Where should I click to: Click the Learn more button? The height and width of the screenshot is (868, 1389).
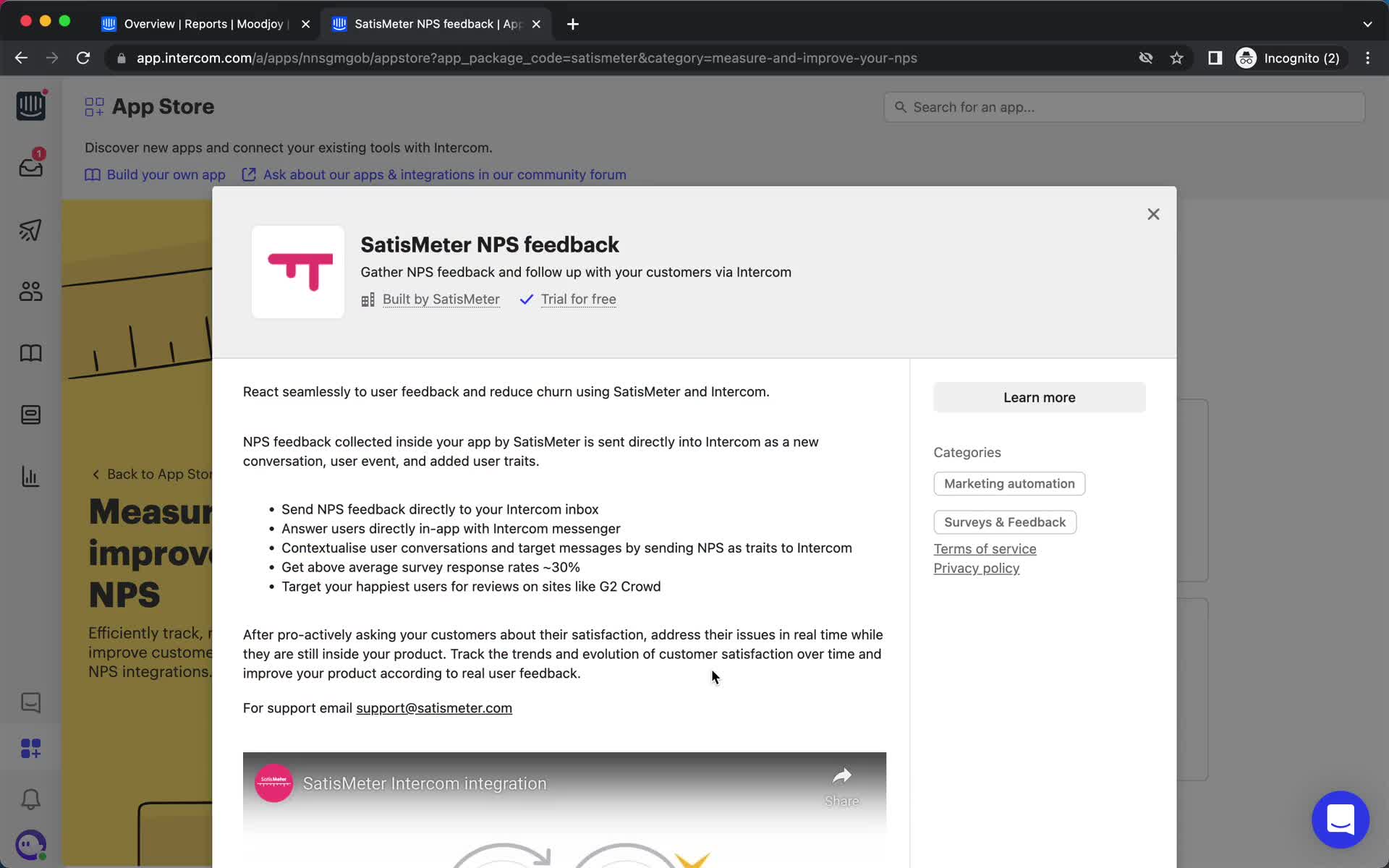coord(1039,397)
